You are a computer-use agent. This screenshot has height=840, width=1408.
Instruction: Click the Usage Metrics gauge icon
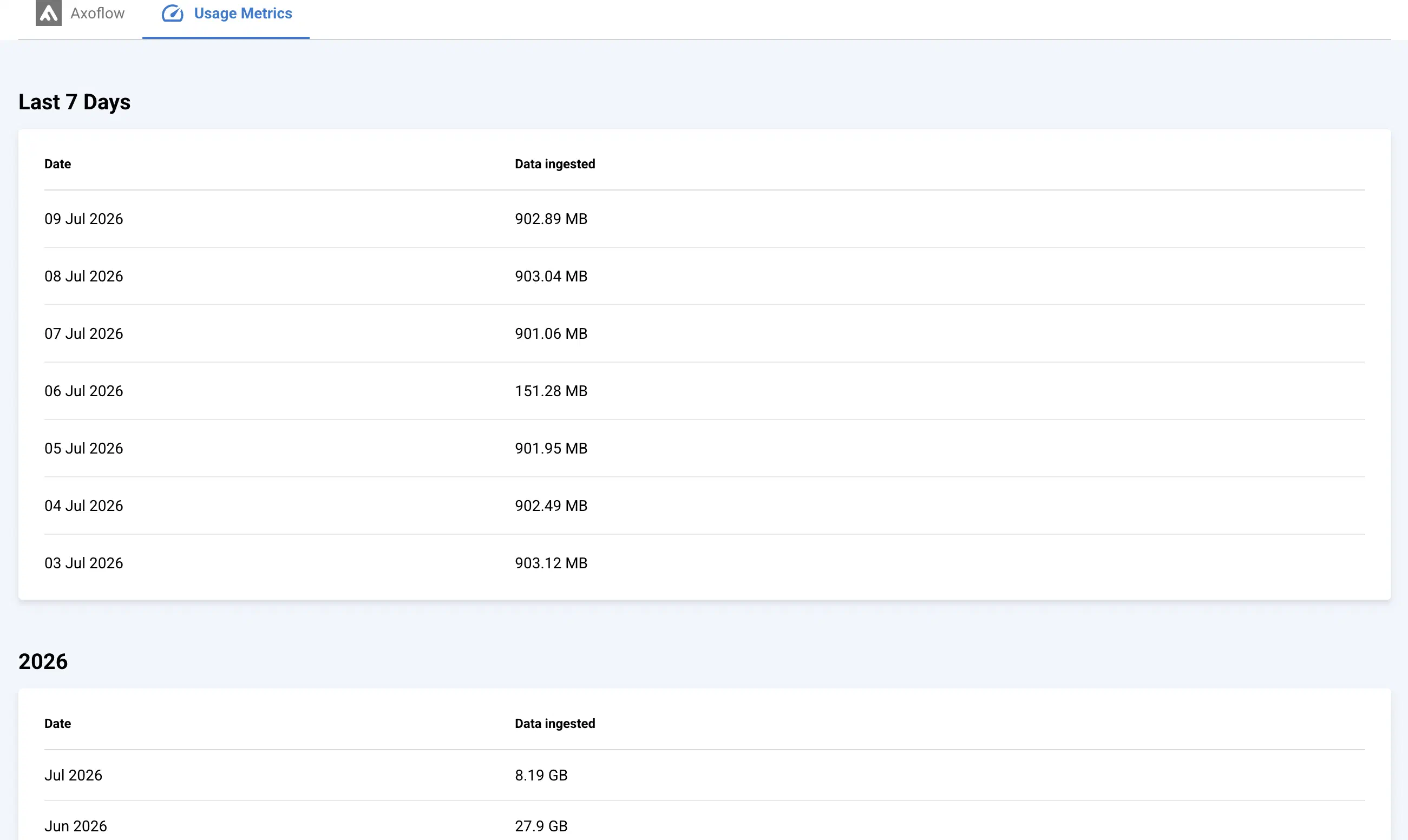pyautogui.click(x=173, y=13)
